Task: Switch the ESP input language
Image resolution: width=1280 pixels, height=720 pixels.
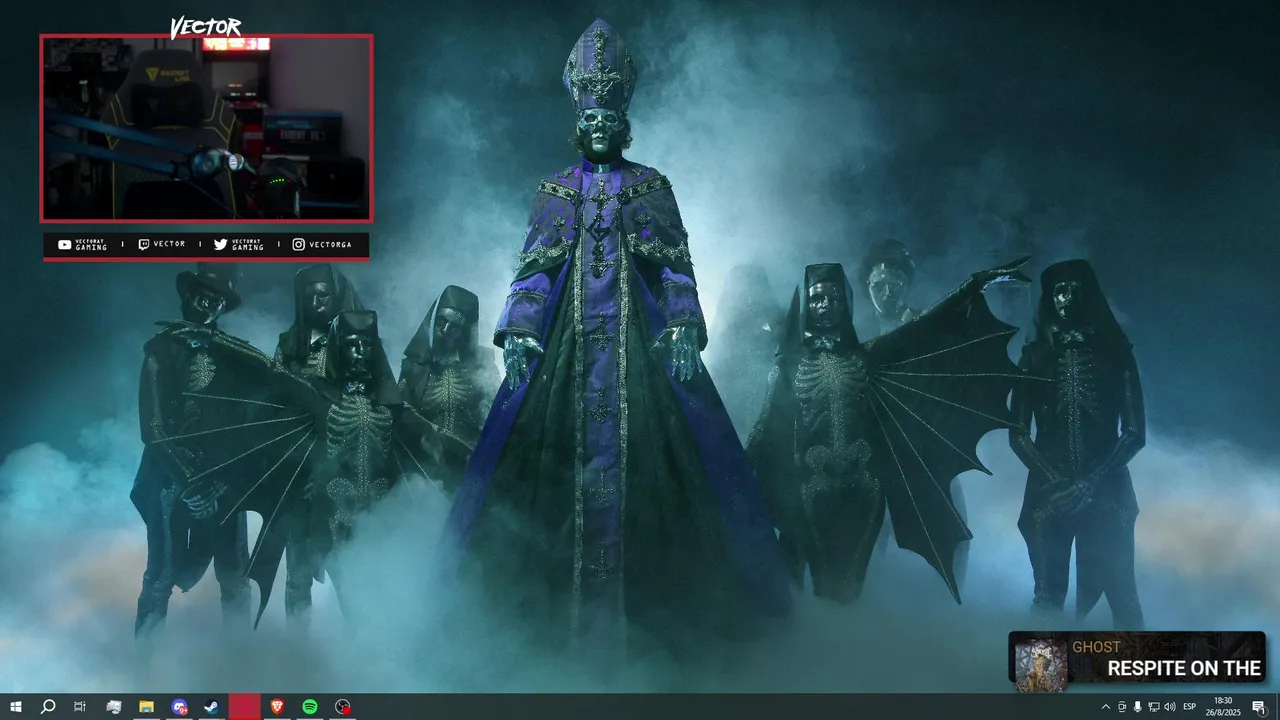Action: tap(1190, 707)
